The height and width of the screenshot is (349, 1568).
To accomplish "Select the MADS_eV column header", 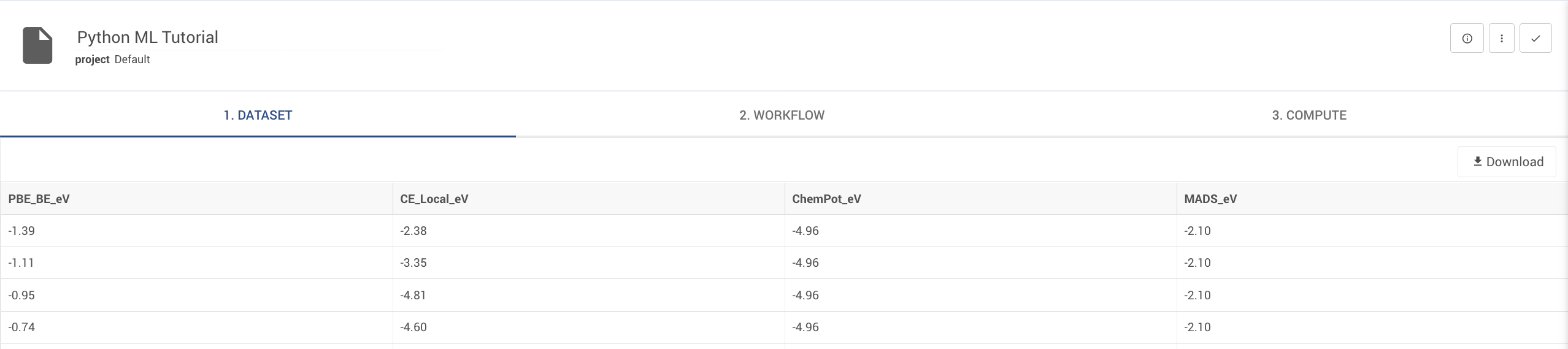I will tap(1210, 199).
